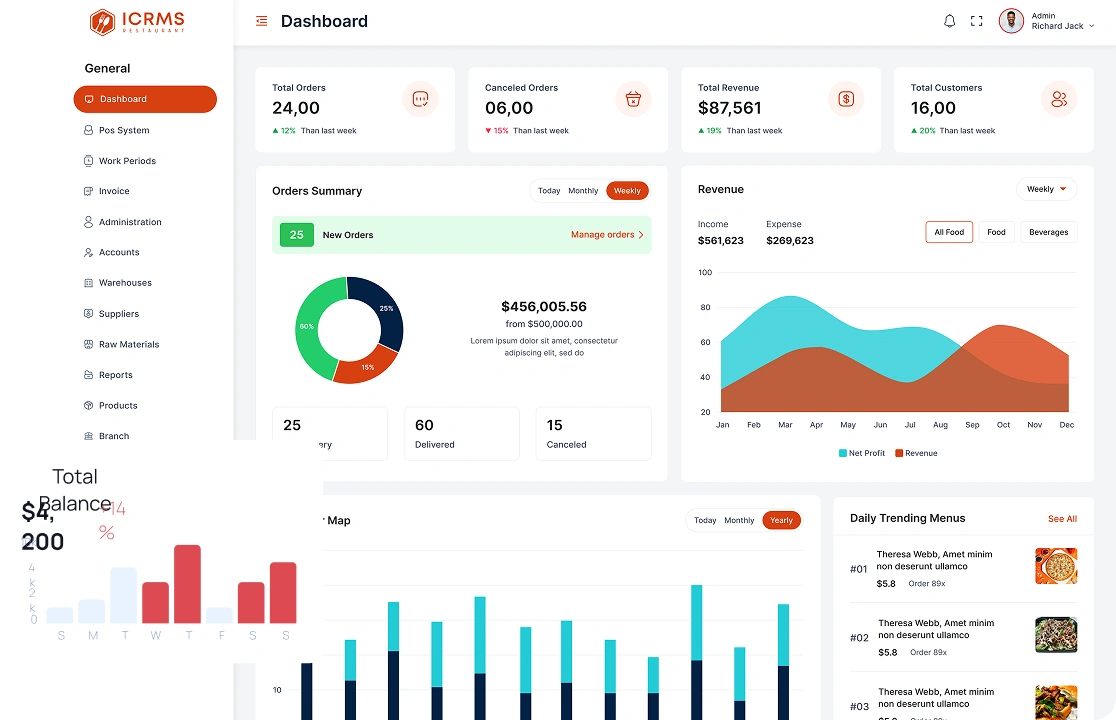1116x720 pixels.
Task: Click the Total Revenue dollar icon
Action: tap(846, 99)
